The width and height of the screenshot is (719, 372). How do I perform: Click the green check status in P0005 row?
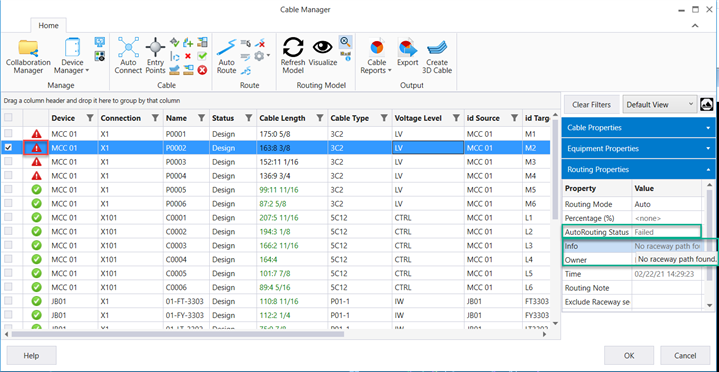[x=36, y=190]
